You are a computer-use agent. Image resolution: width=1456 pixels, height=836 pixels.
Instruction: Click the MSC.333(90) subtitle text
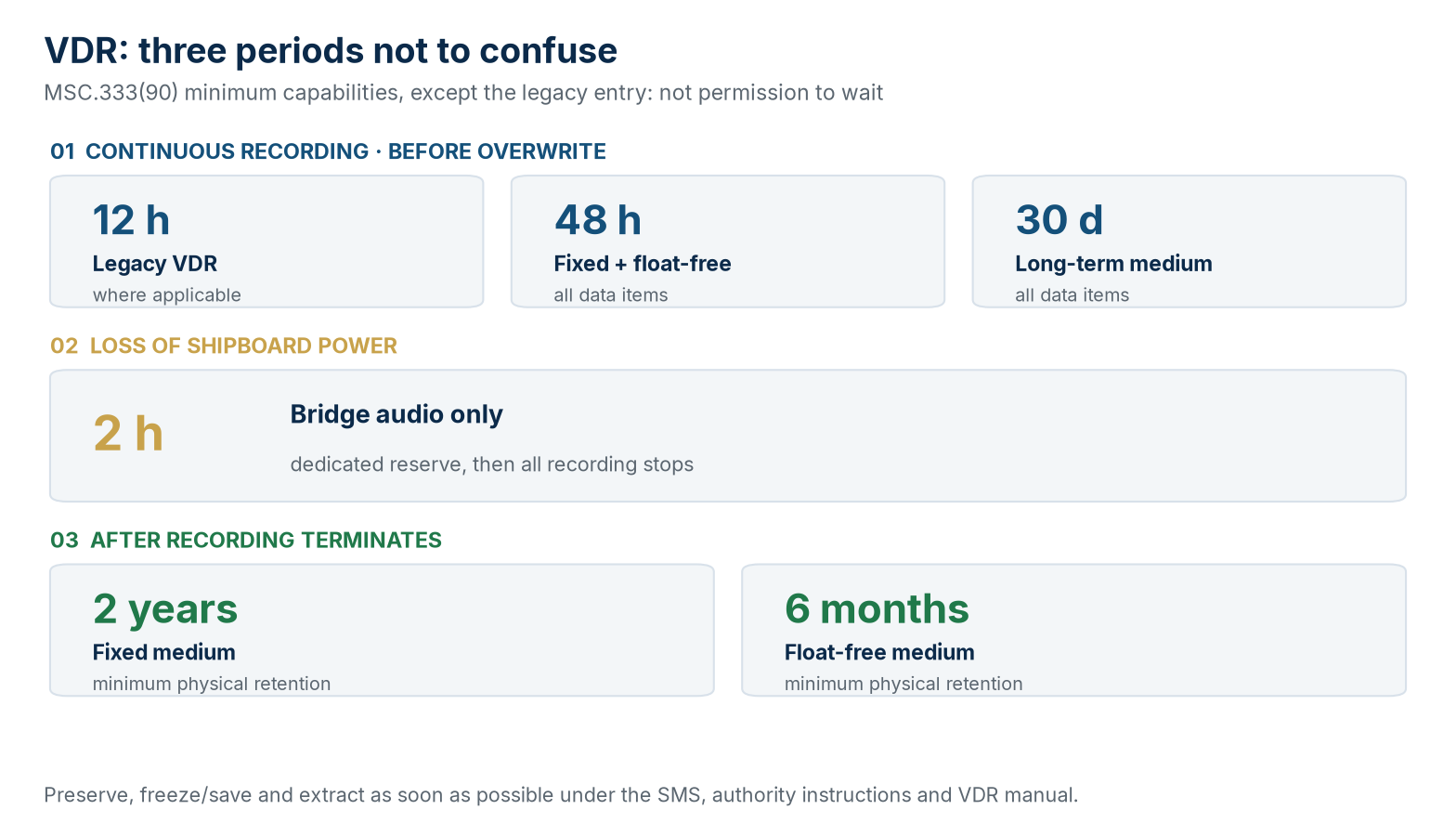tap(463, 93)
